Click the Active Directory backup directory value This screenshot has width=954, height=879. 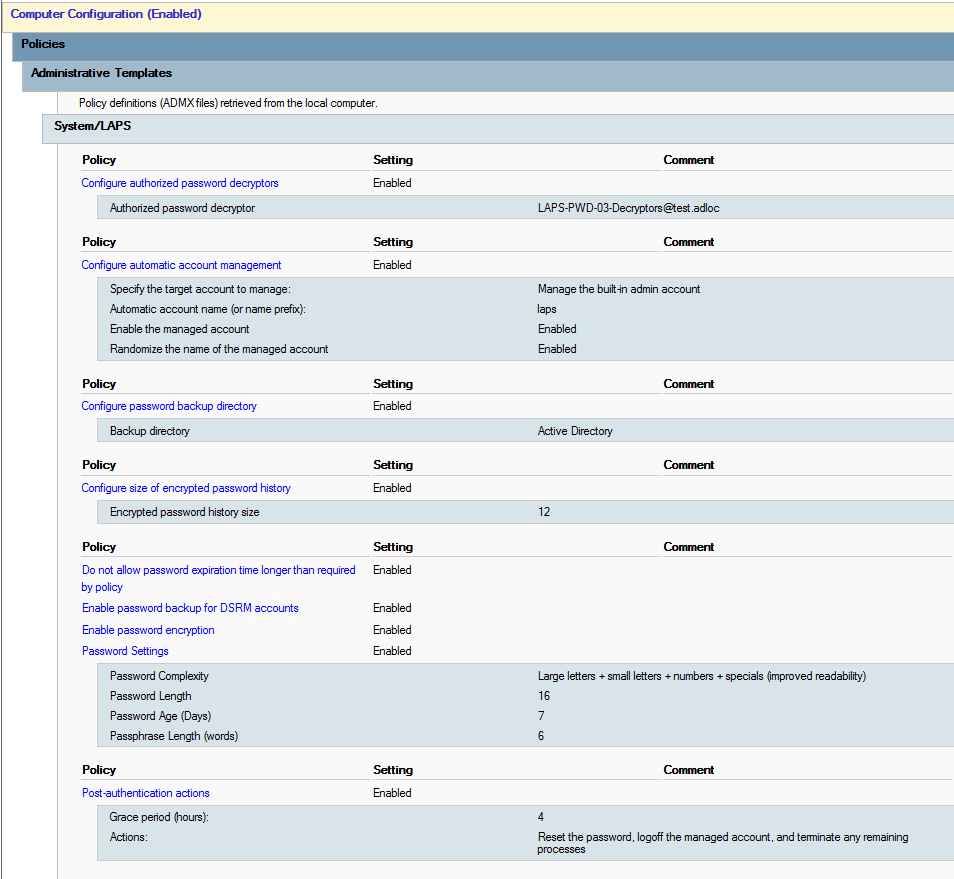(x=575, y=431)
